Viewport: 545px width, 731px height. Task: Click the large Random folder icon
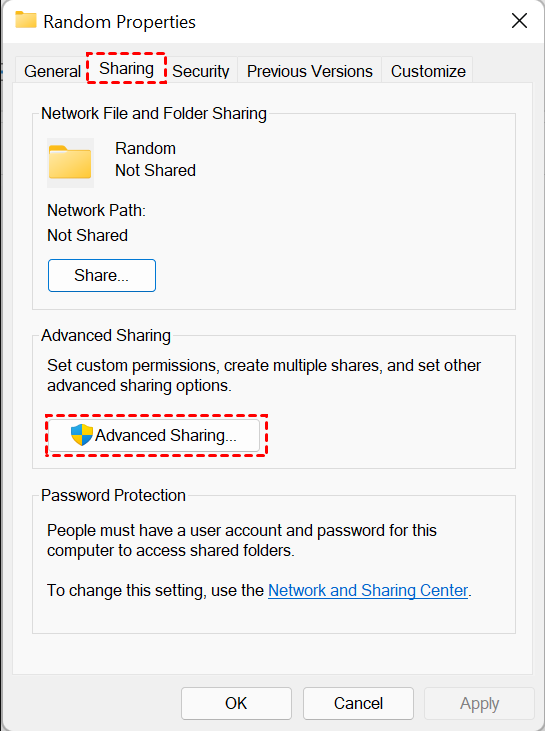70,163
